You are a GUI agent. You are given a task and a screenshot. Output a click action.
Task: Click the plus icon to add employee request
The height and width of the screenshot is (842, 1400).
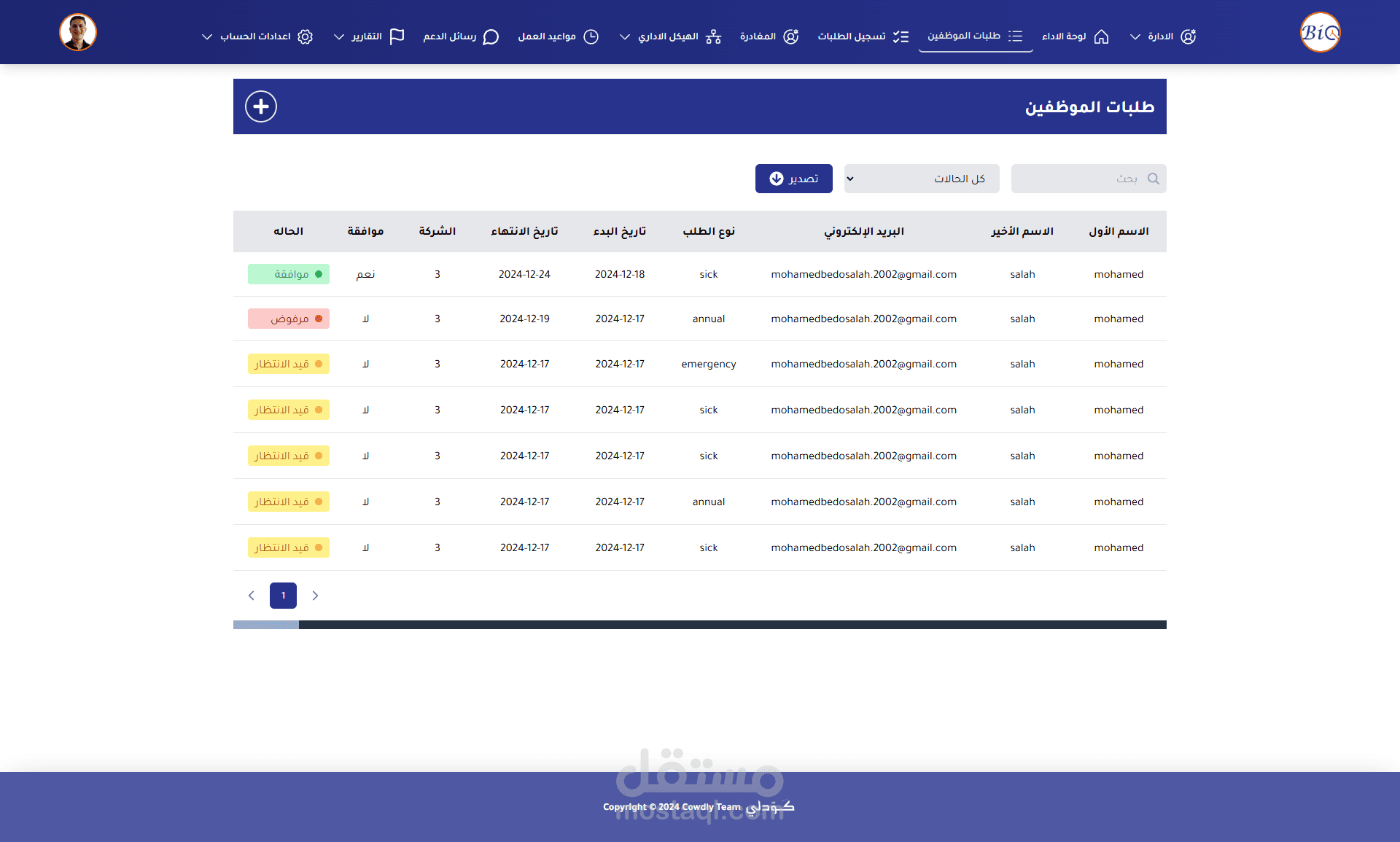(x=261, y=106)
